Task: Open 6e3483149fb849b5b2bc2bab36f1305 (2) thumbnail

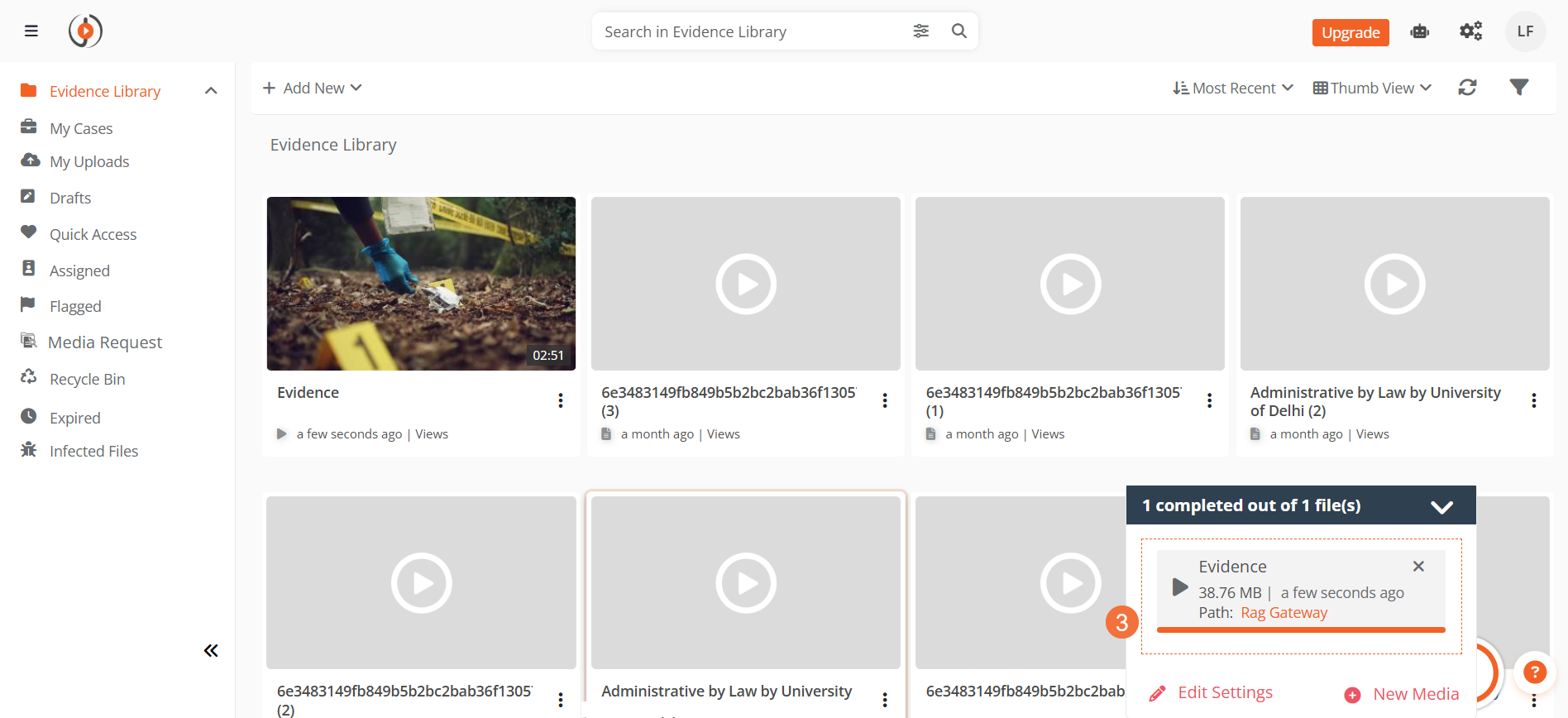Action: (421, 582)
